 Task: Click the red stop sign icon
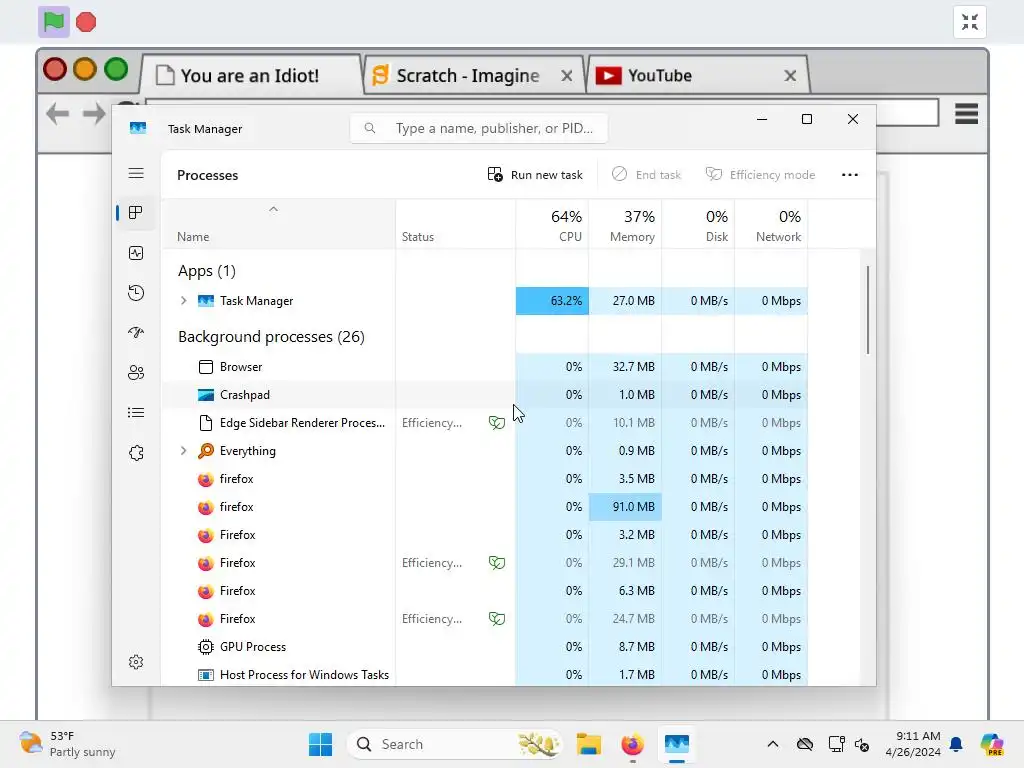click(x=86, y=22)
